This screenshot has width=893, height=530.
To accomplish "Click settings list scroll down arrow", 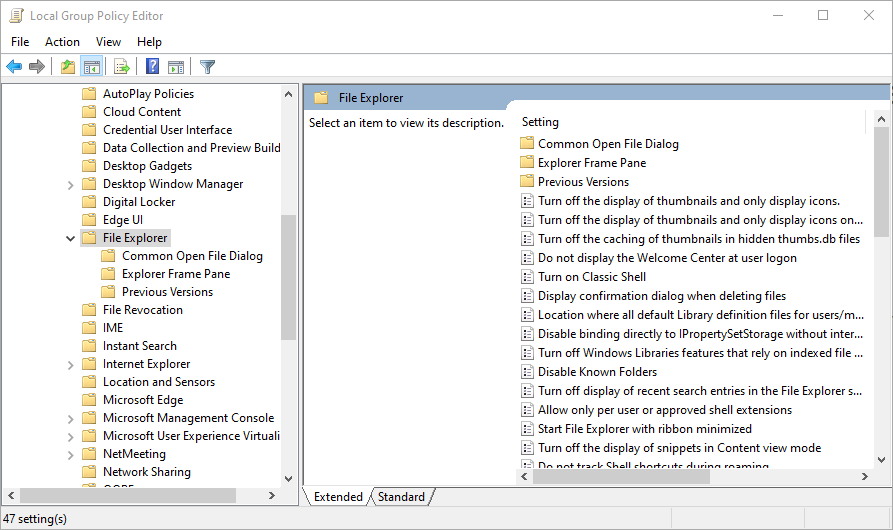I will 881,460.
